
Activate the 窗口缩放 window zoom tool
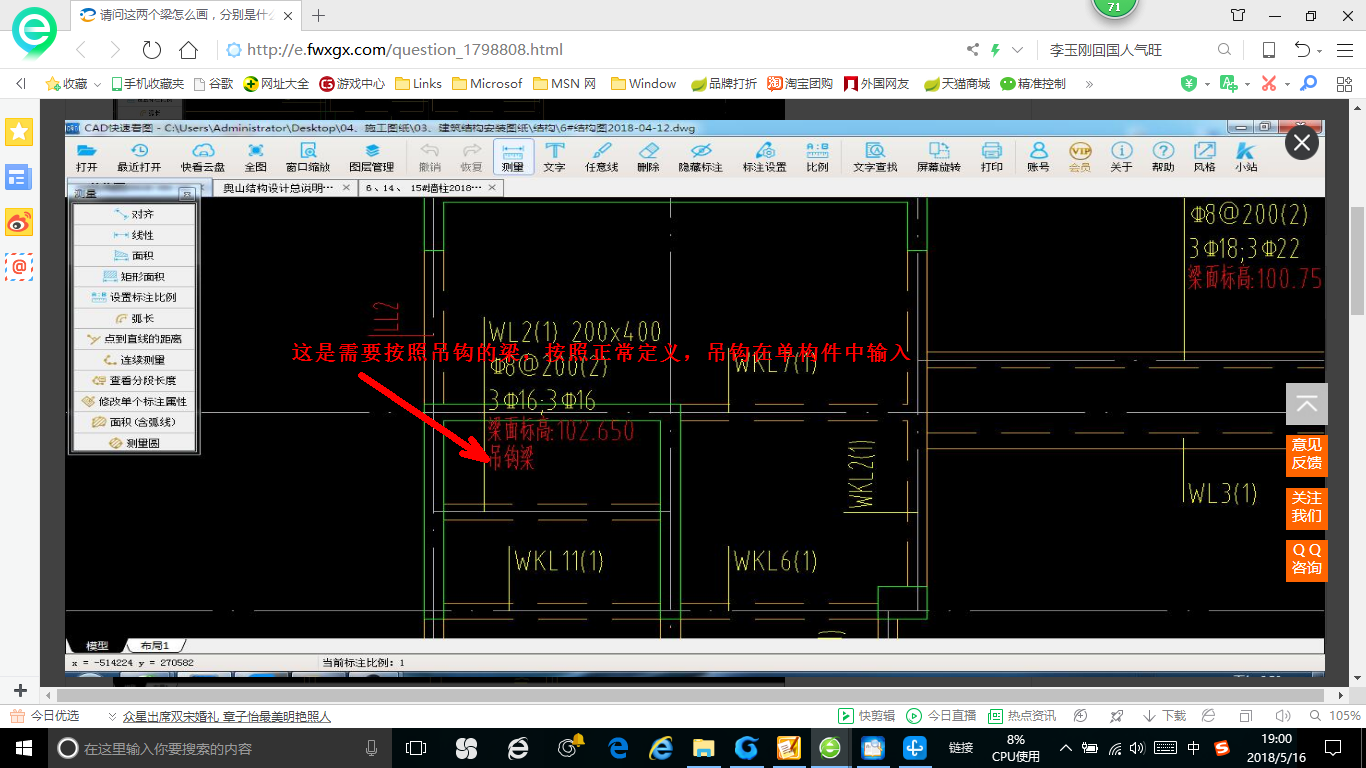point(308,157)
